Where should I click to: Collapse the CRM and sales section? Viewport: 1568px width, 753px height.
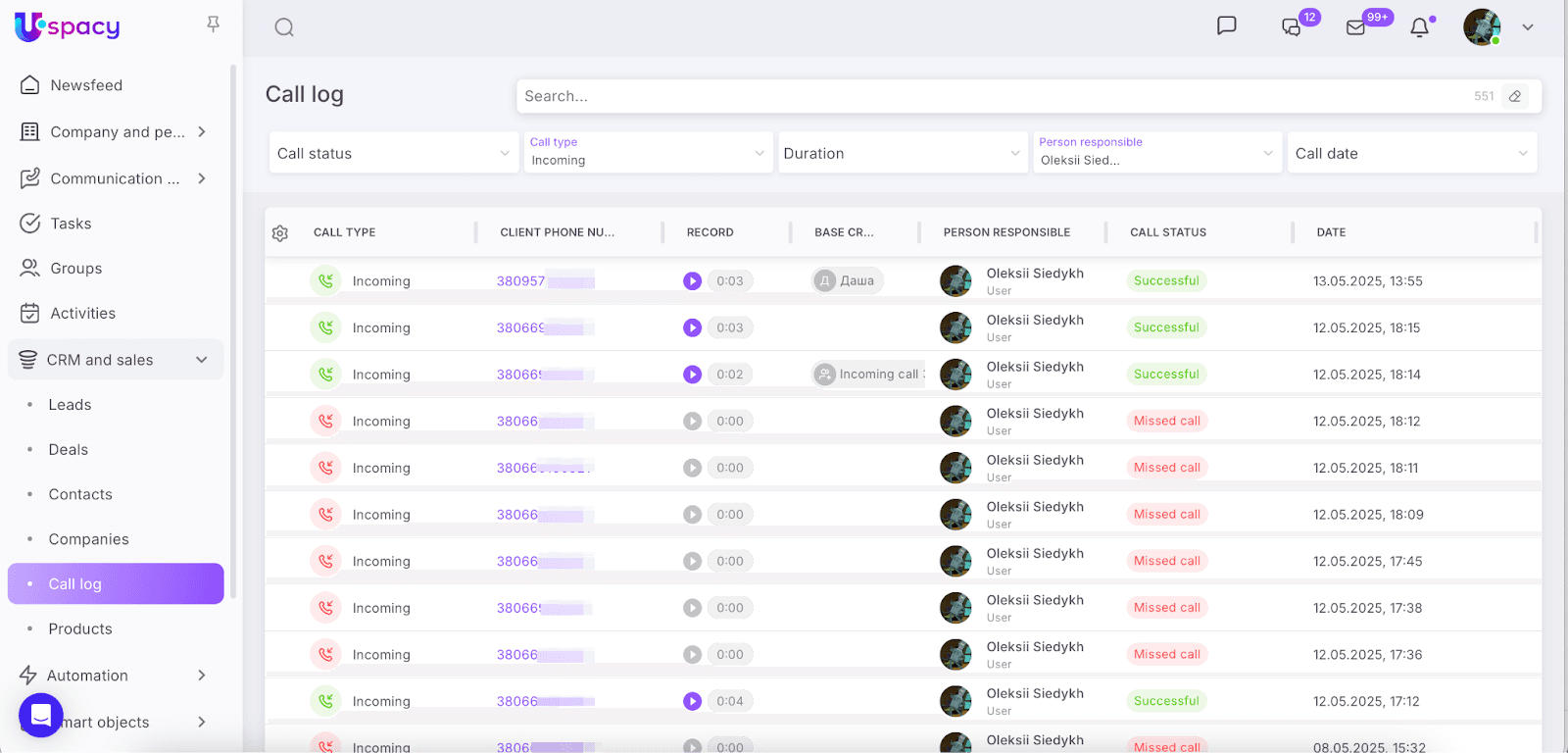point(202,360)
